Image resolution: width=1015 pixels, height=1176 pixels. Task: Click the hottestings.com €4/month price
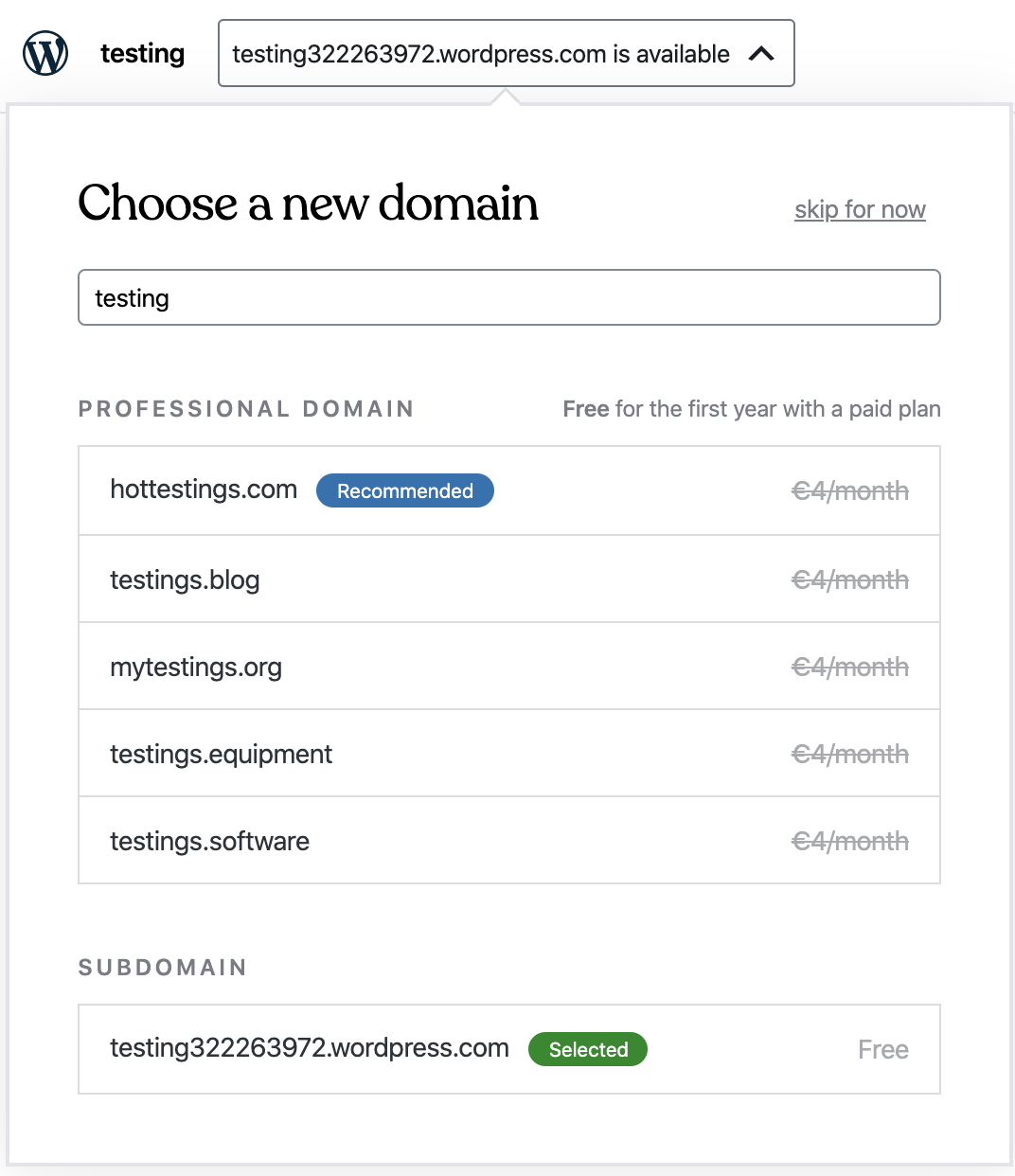point(850,490)
